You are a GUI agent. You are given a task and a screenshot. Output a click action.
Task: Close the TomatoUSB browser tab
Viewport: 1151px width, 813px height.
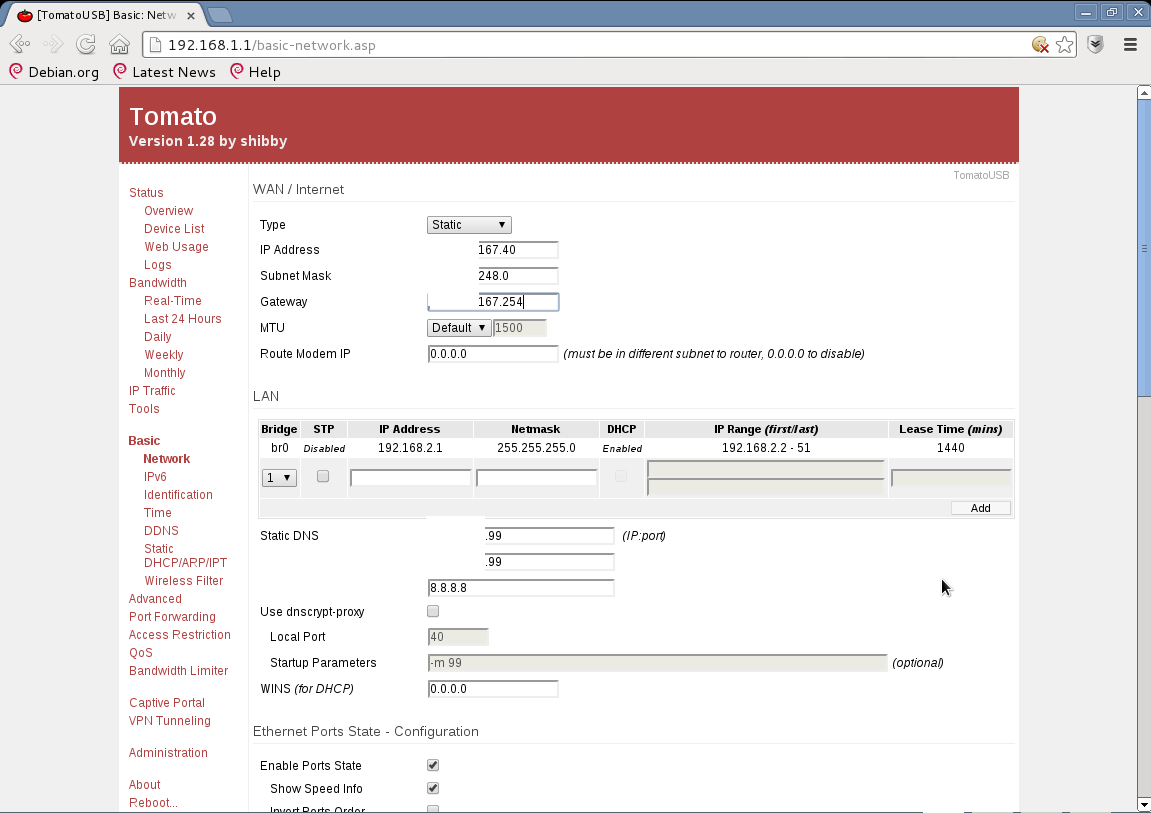pos(191,15)
